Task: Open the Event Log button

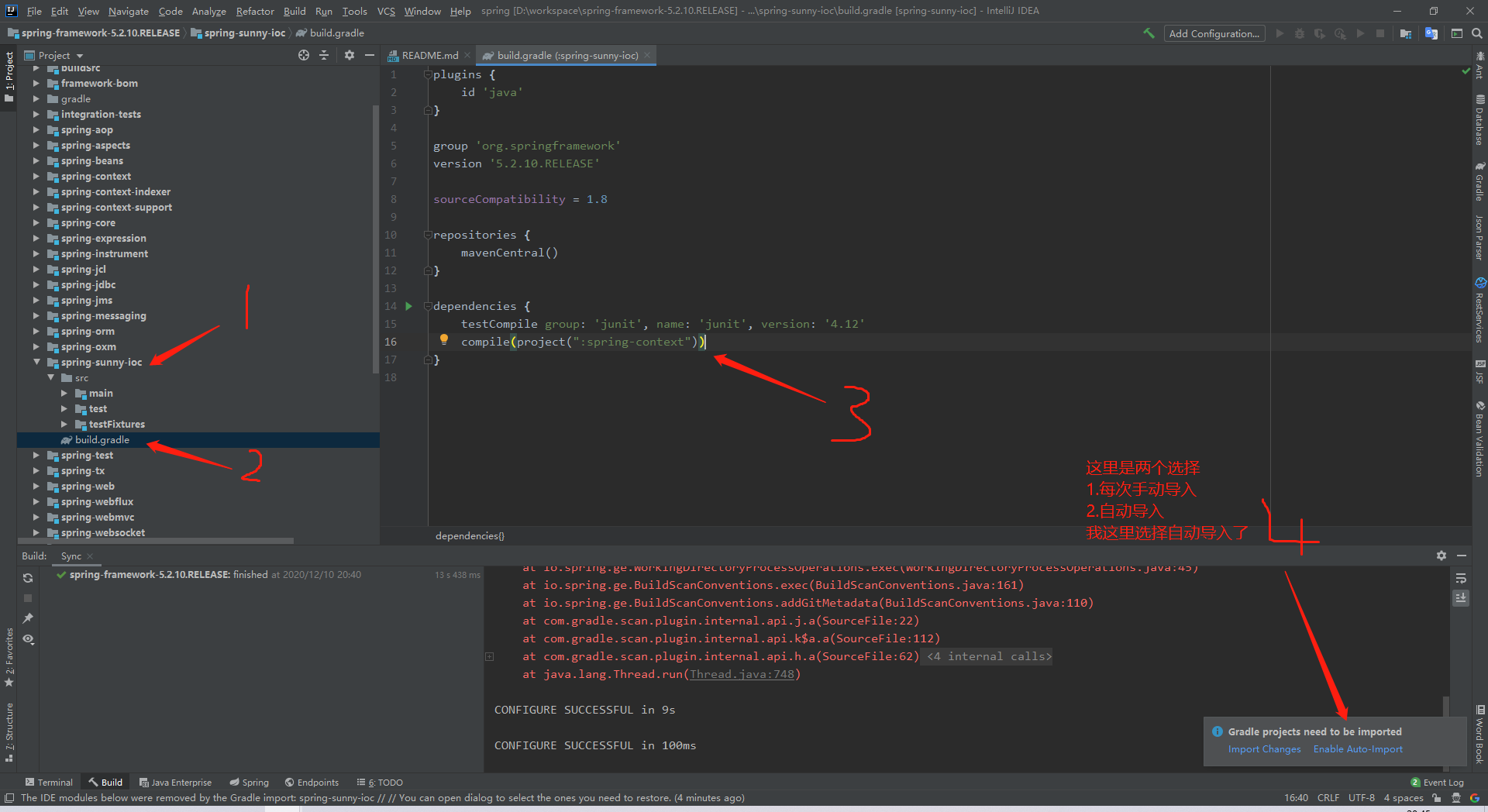Action: pos(1438,783)
